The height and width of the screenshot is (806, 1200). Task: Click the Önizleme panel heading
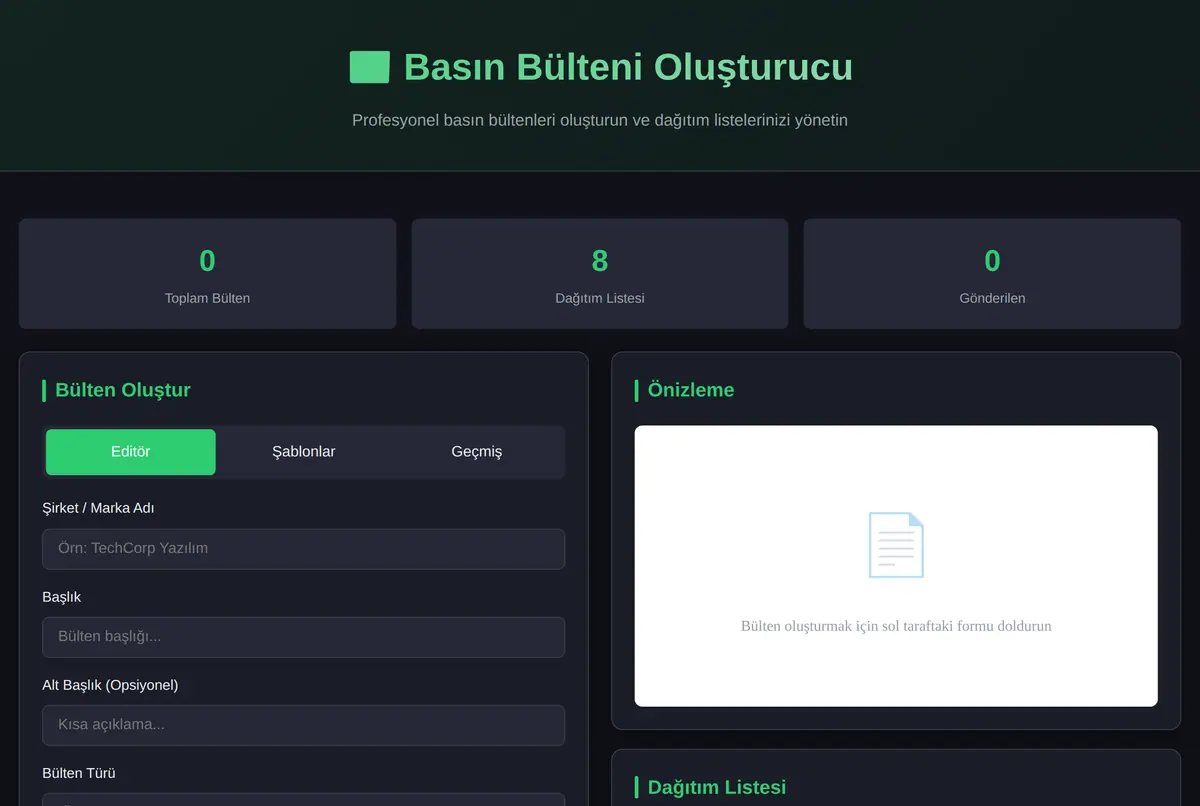click(691, 390)
